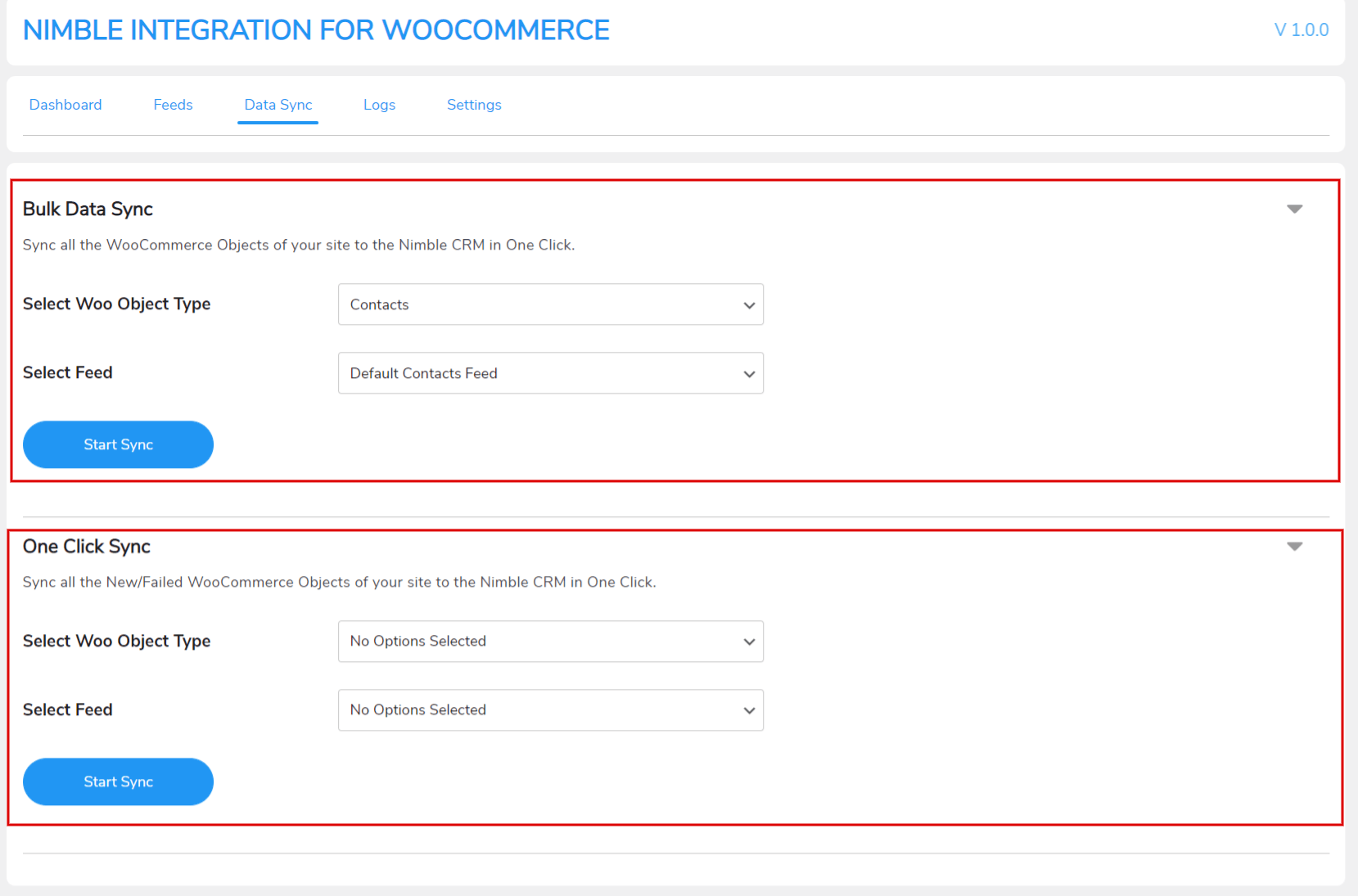
Task: Switch to the Feeds tab
Action: pyautogui.click(x=172, y=105)
